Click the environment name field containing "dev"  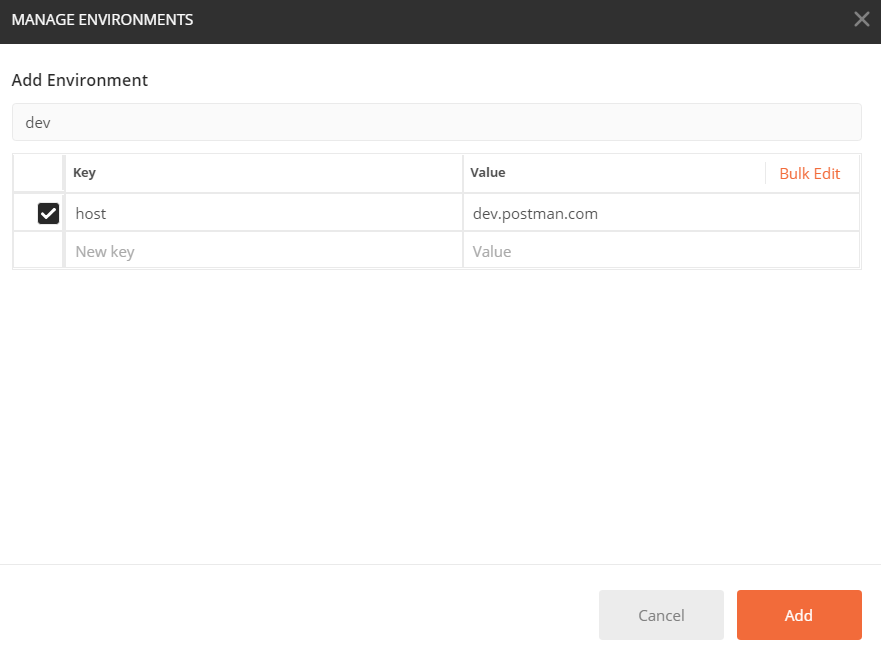coord(436,122)
